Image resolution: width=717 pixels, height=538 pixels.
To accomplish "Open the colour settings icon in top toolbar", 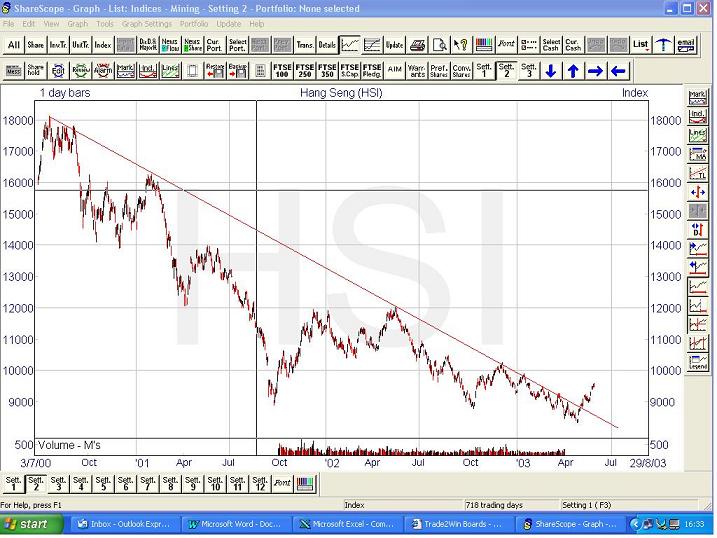I will click(484, 45).
